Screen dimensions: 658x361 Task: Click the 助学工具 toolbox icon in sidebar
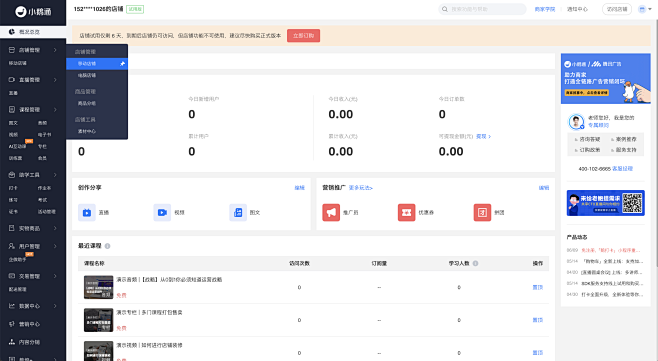(x=12, y=175)
